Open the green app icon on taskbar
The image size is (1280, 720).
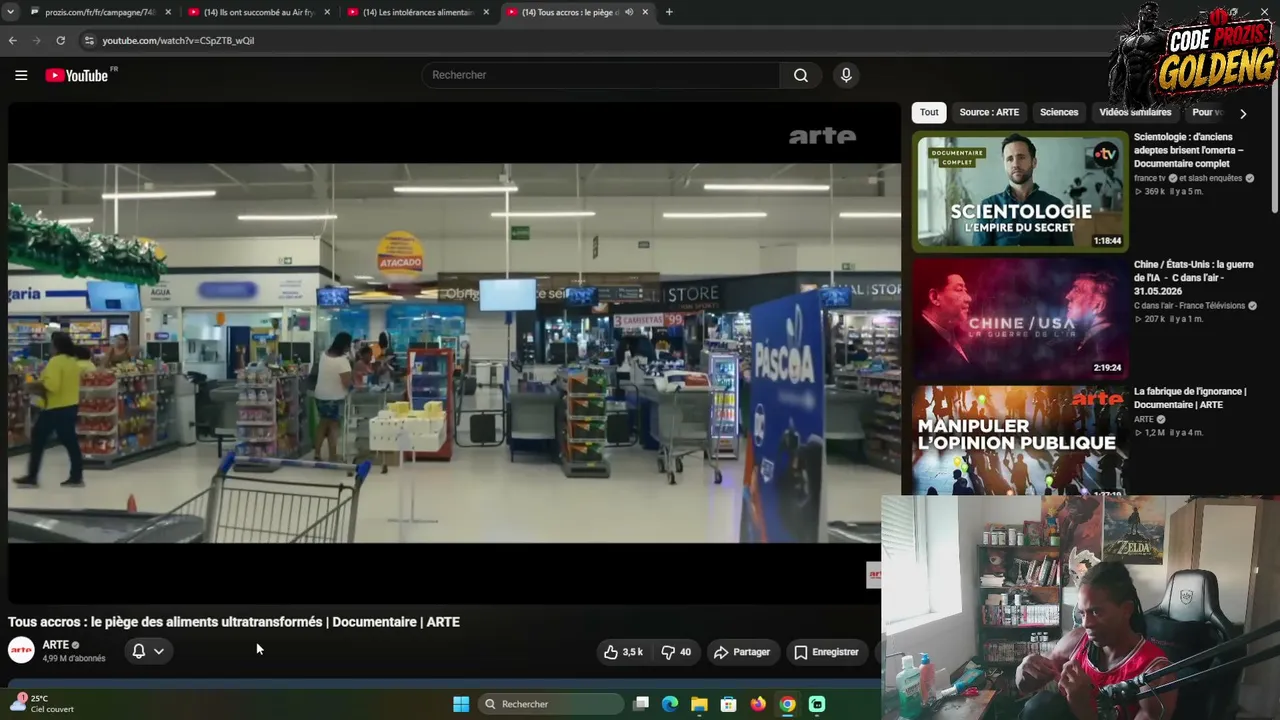pyautogui.click(x=817, y=704)
